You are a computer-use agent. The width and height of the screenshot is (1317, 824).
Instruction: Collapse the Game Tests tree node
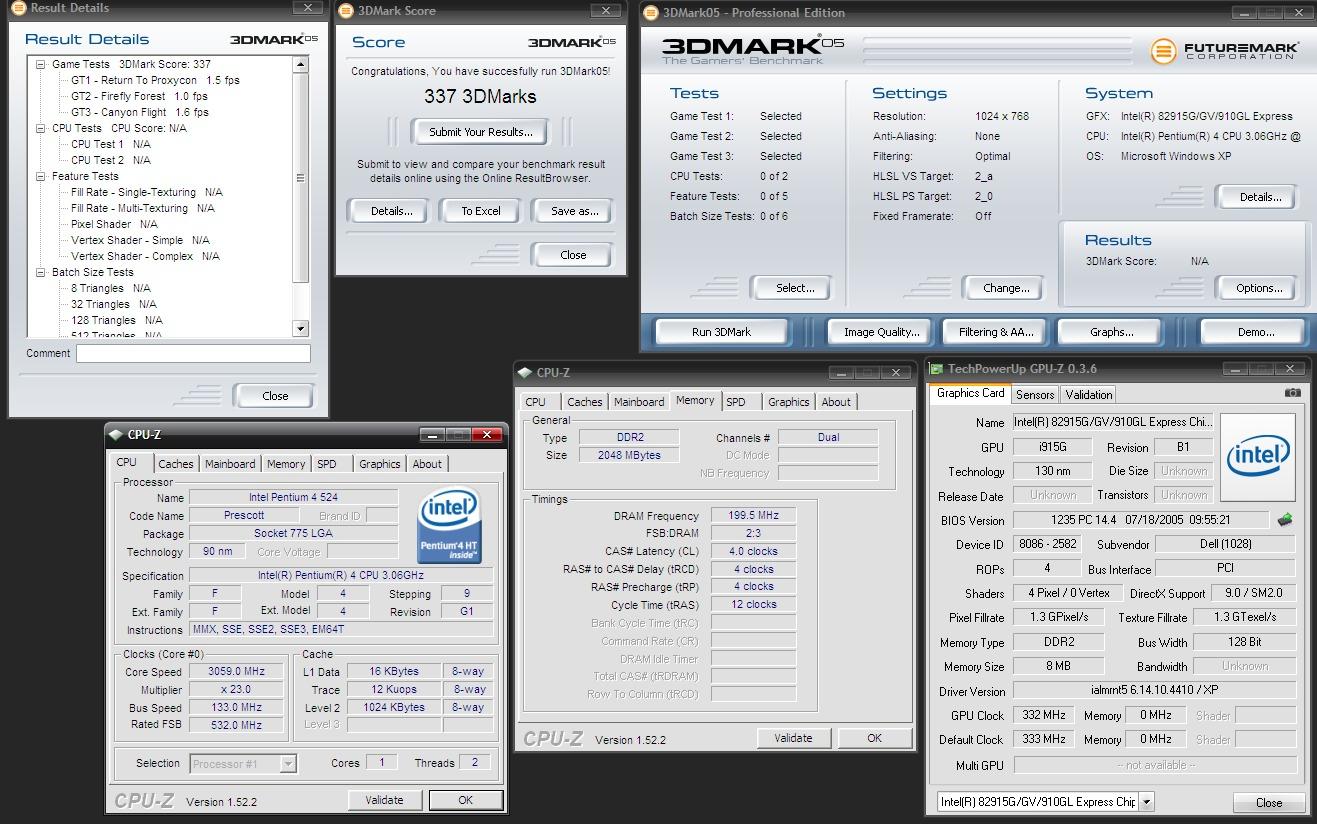coord(41,64)
